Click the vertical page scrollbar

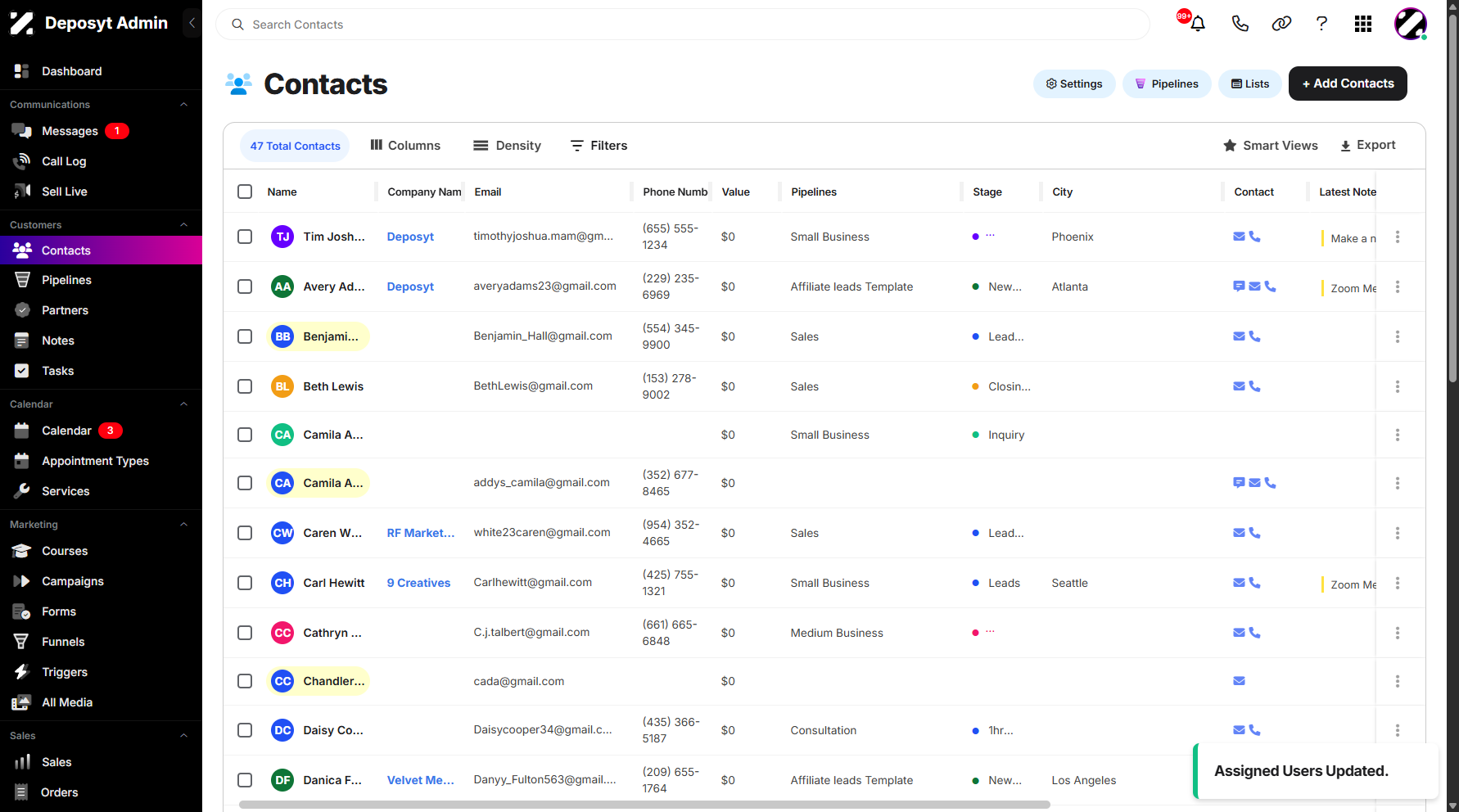[x=1452, y=196]
